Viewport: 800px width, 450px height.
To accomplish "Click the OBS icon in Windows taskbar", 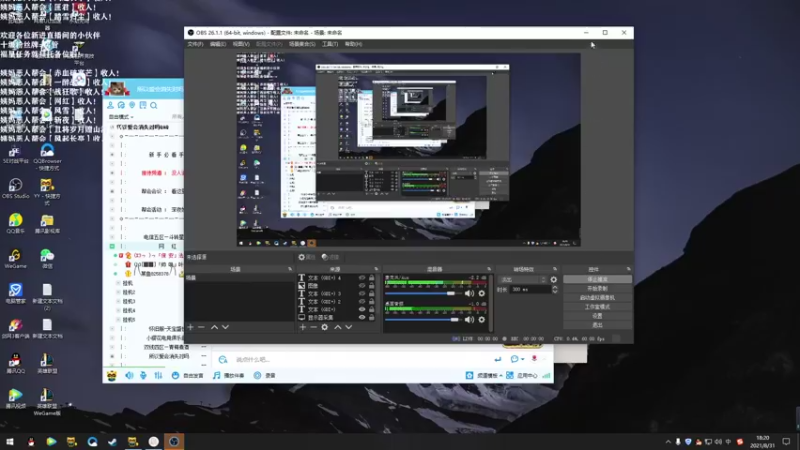I will point(174,441).
